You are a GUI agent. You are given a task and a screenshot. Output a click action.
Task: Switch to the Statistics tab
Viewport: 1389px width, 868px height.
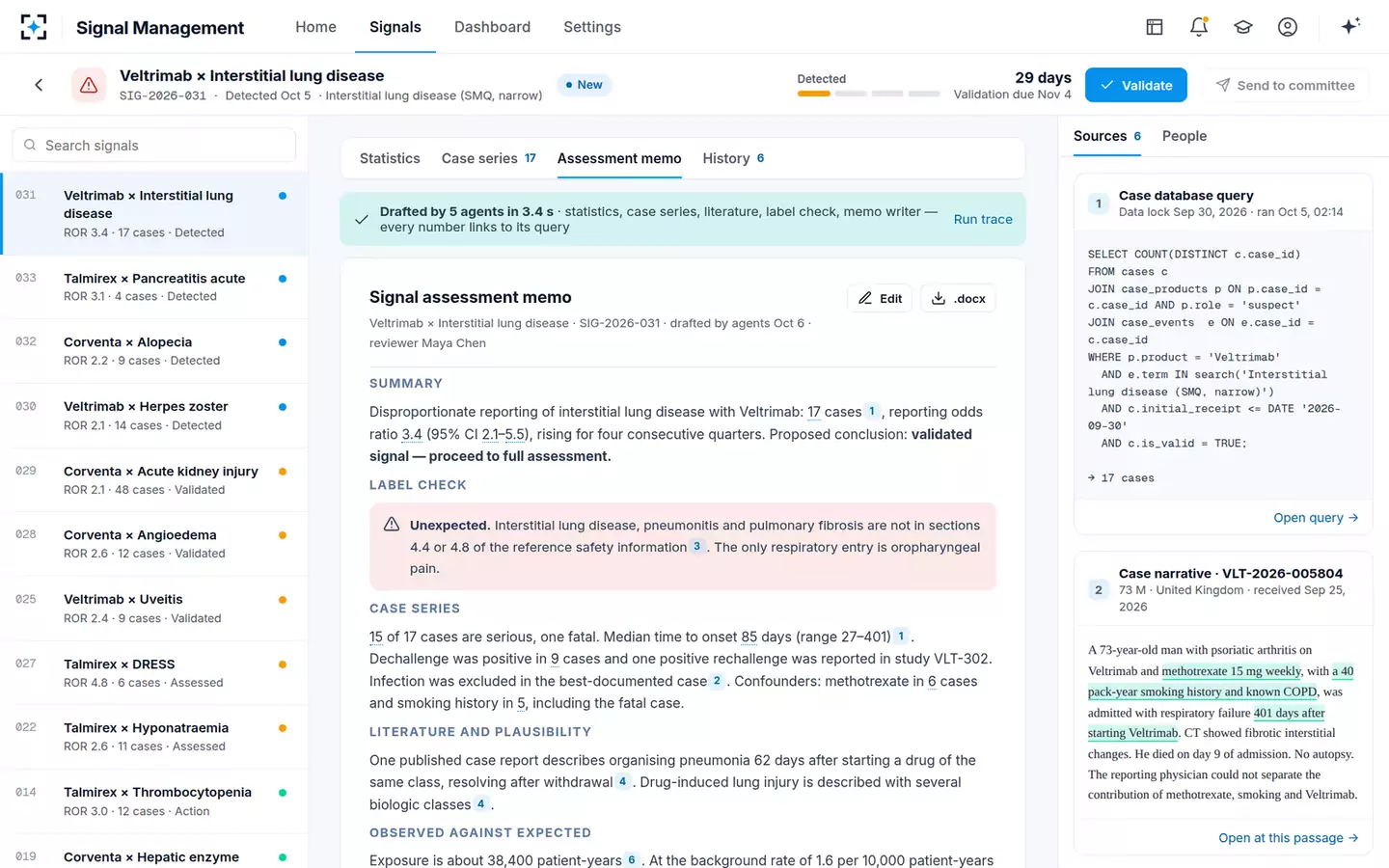(390, 158)
